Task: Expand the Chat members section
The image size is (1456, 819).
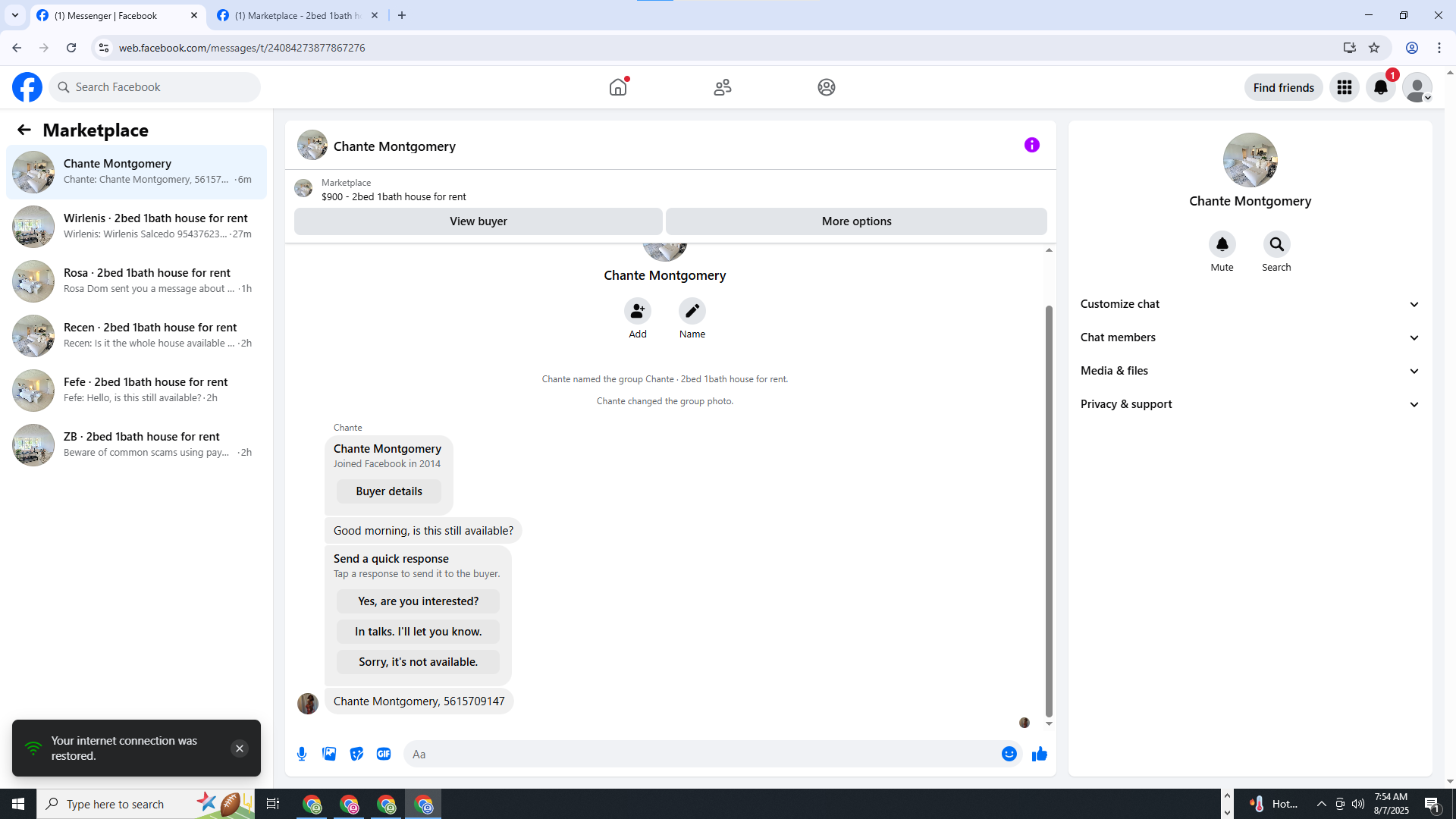Action: (x=1250, y=337)
